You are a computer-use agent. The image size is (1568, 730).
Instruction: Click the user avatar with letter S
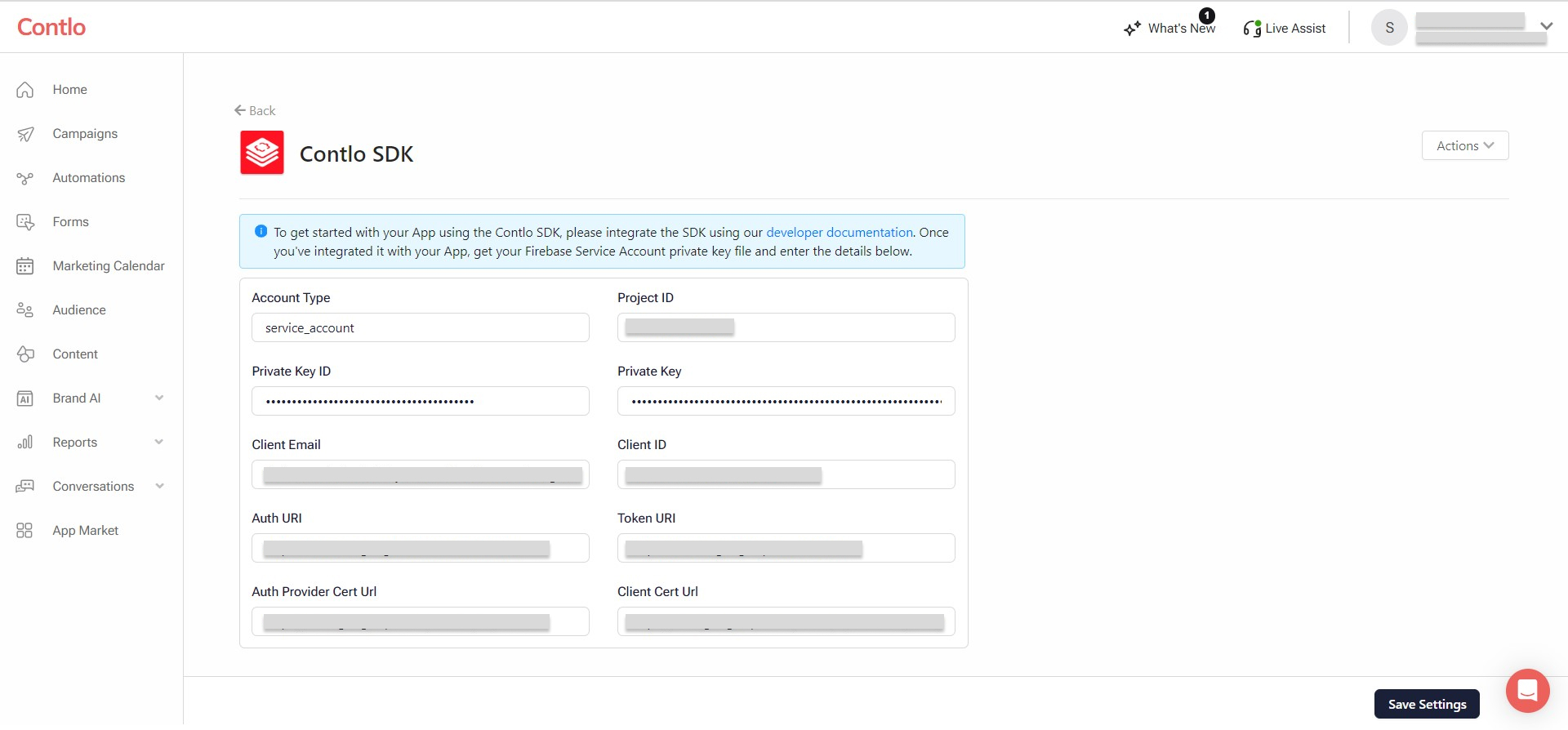[x=1389, y=28]
